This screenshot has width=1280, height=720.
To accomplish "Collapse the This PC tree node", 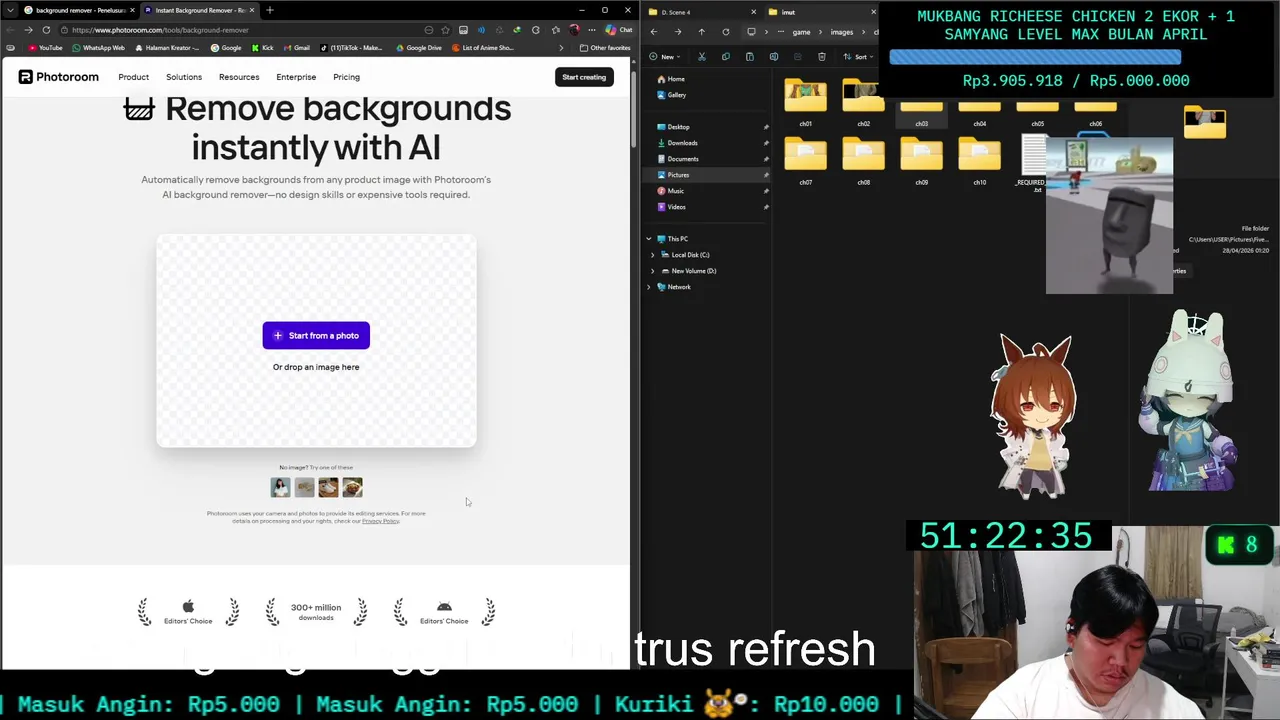I will point(648,239).
